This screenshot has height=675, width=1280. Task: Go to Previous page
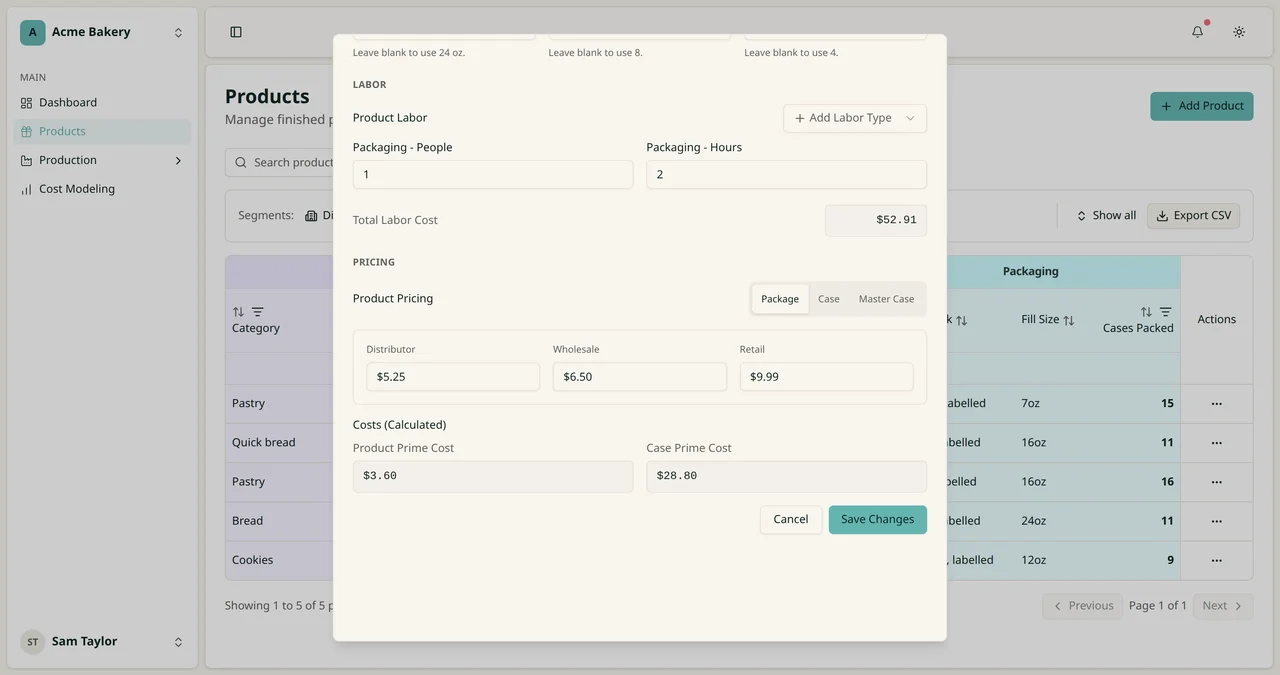[1082, 606]
